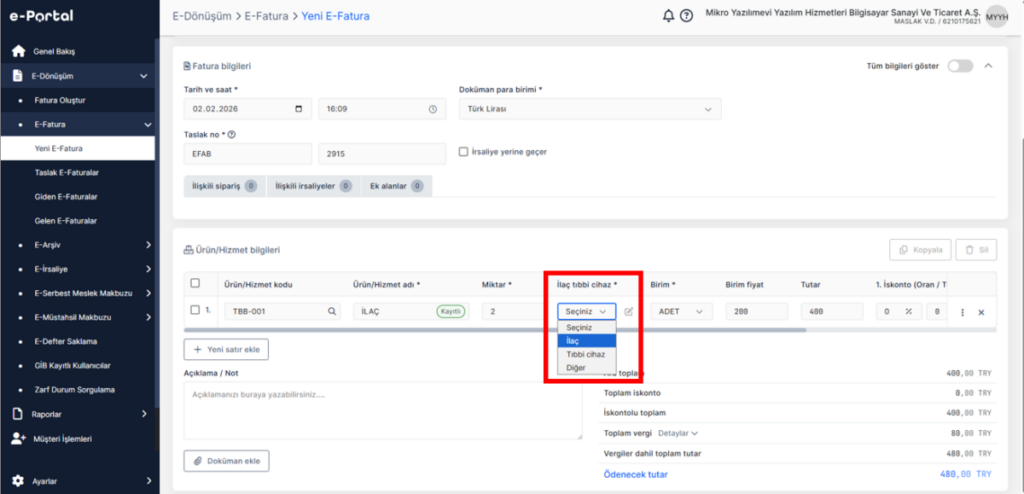Image resolution: width=1024 pixels, height=494 pixels.
Task: Tick the checkbox for row 1
Action: coord(195,310)
